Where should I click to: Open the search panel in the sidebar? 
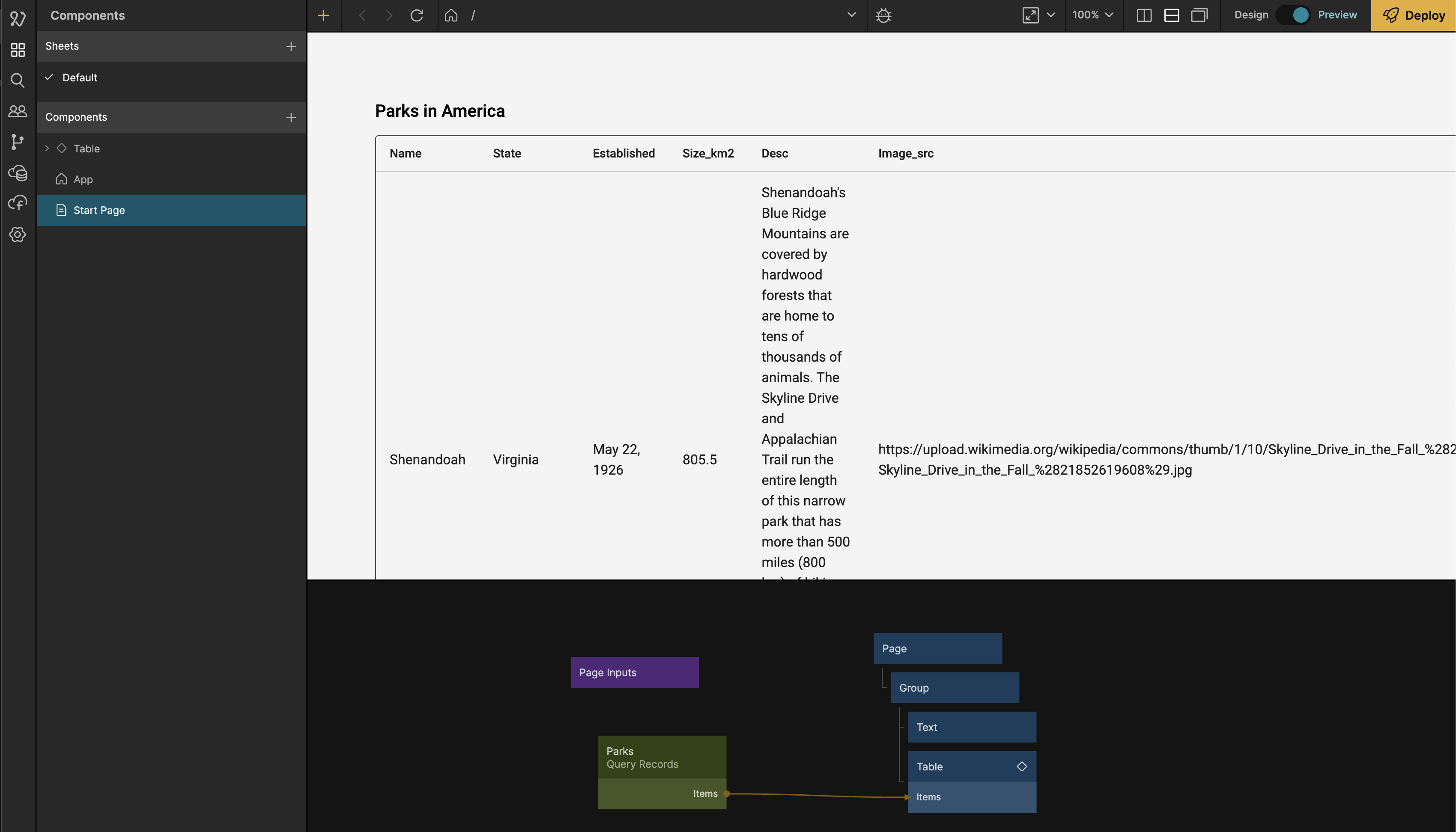point(18,80)
